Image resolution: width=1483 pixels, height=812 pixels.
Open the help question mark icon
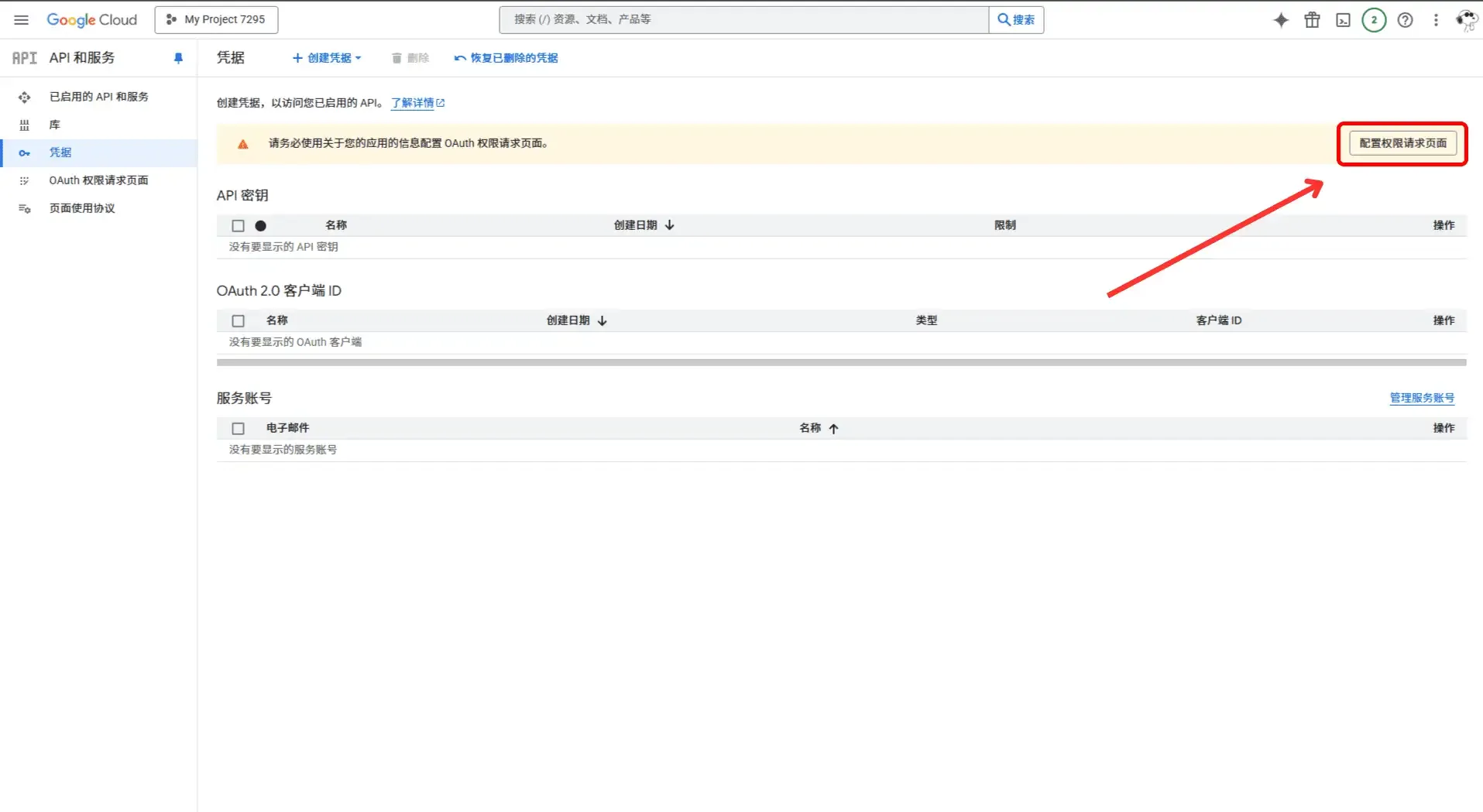[x=1405, y=20]
